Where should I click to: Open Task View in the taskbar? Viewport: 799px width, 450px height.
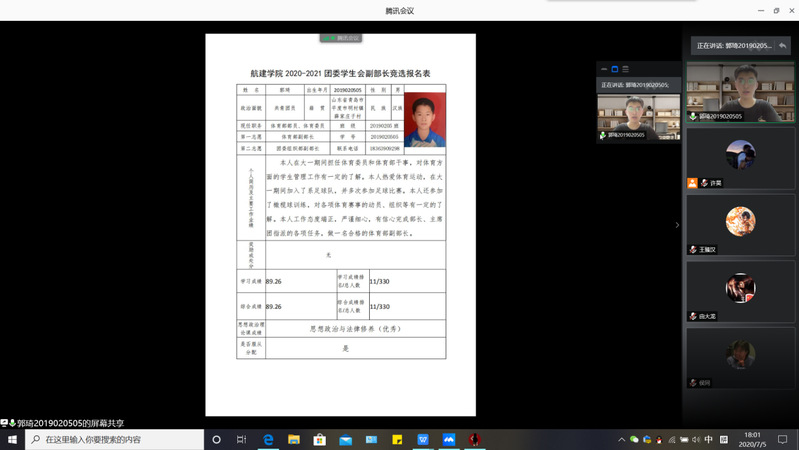click(x=241, y=440)
